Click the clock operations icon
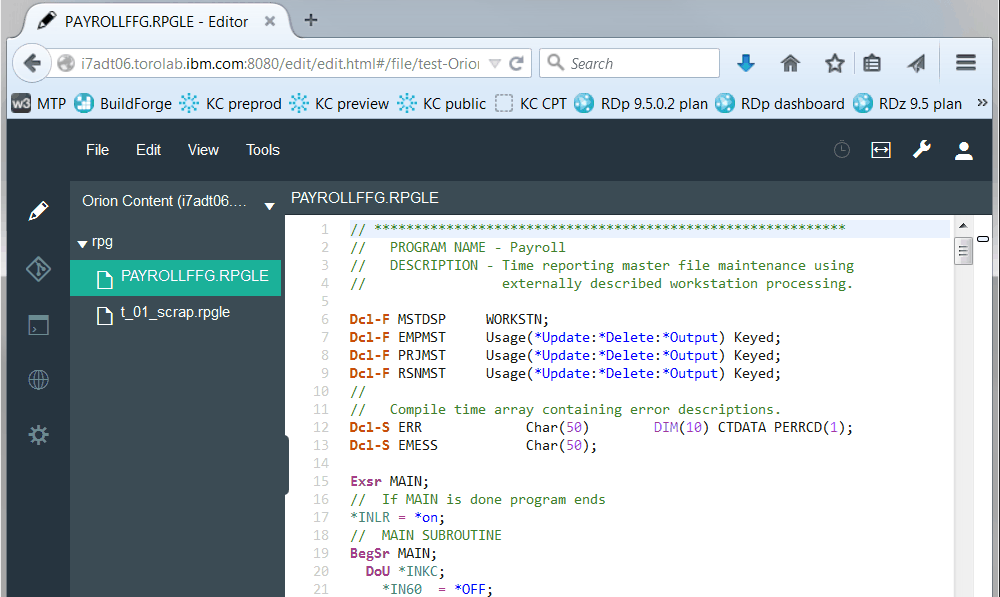The width and height of the screenshot is (1000, 597). click(842, 150)
